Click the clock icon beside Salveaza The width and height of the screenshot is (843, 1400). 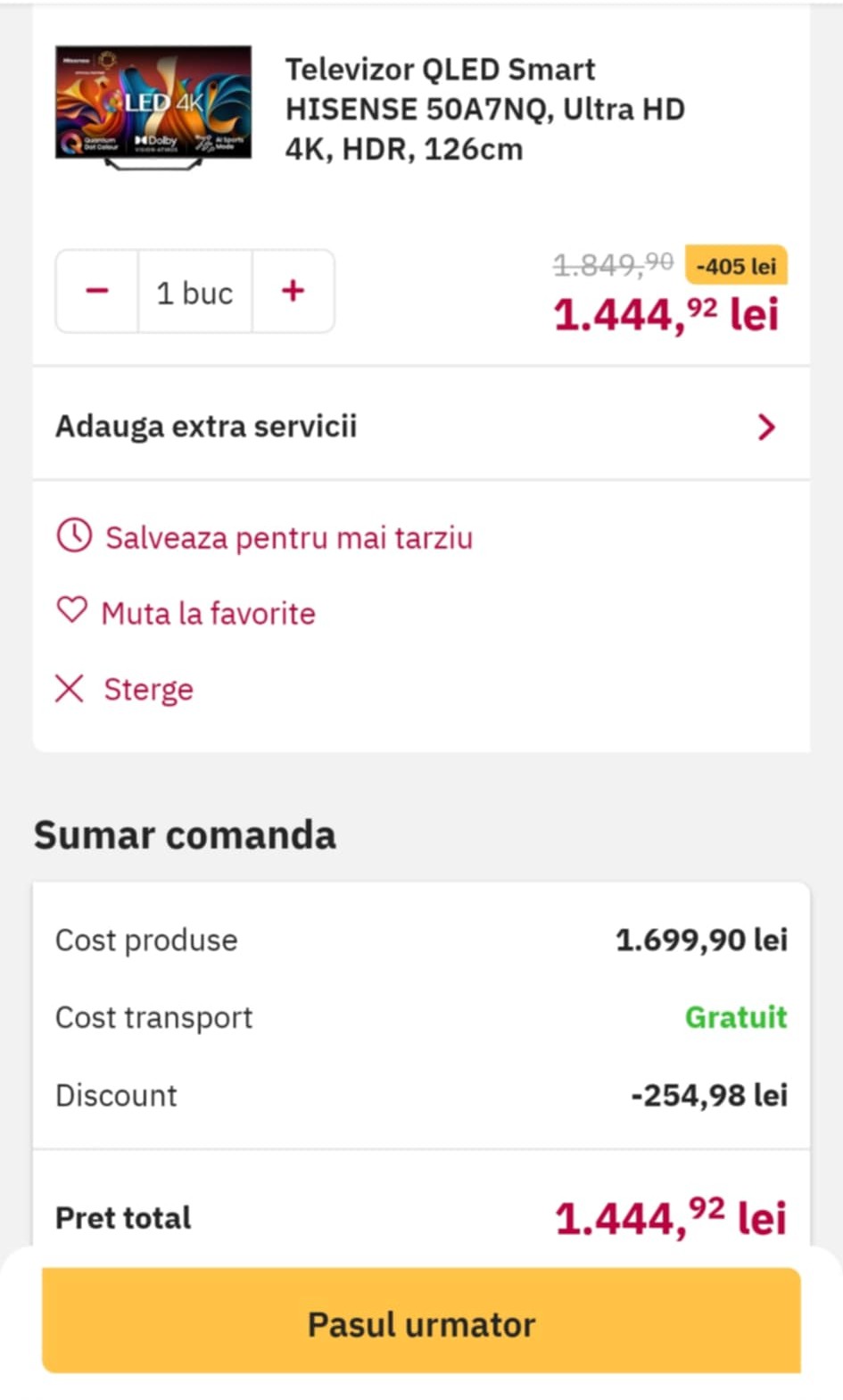click(x=74, y=536)
